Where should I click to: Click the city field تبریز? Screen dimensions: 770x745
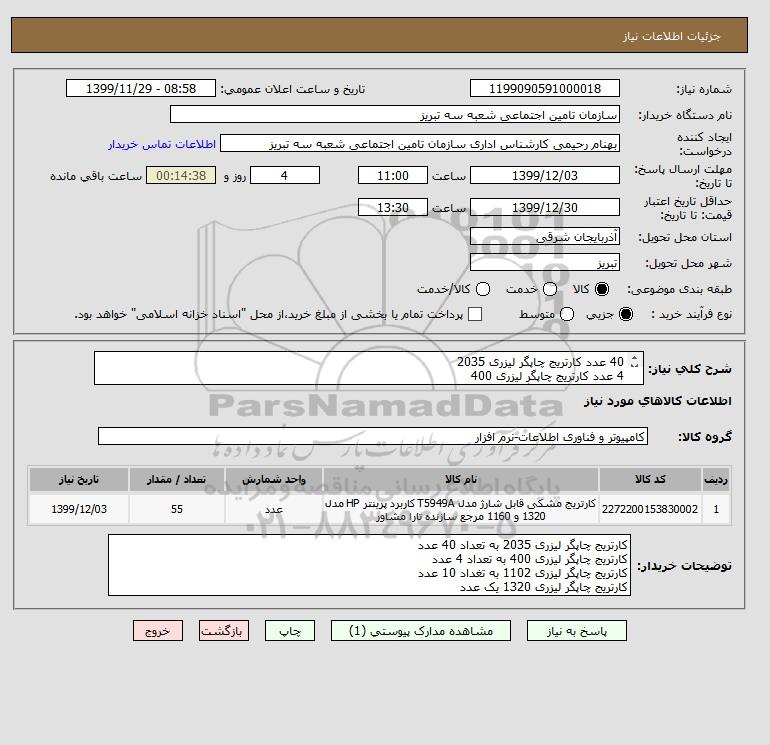click(x=545, y=263)
